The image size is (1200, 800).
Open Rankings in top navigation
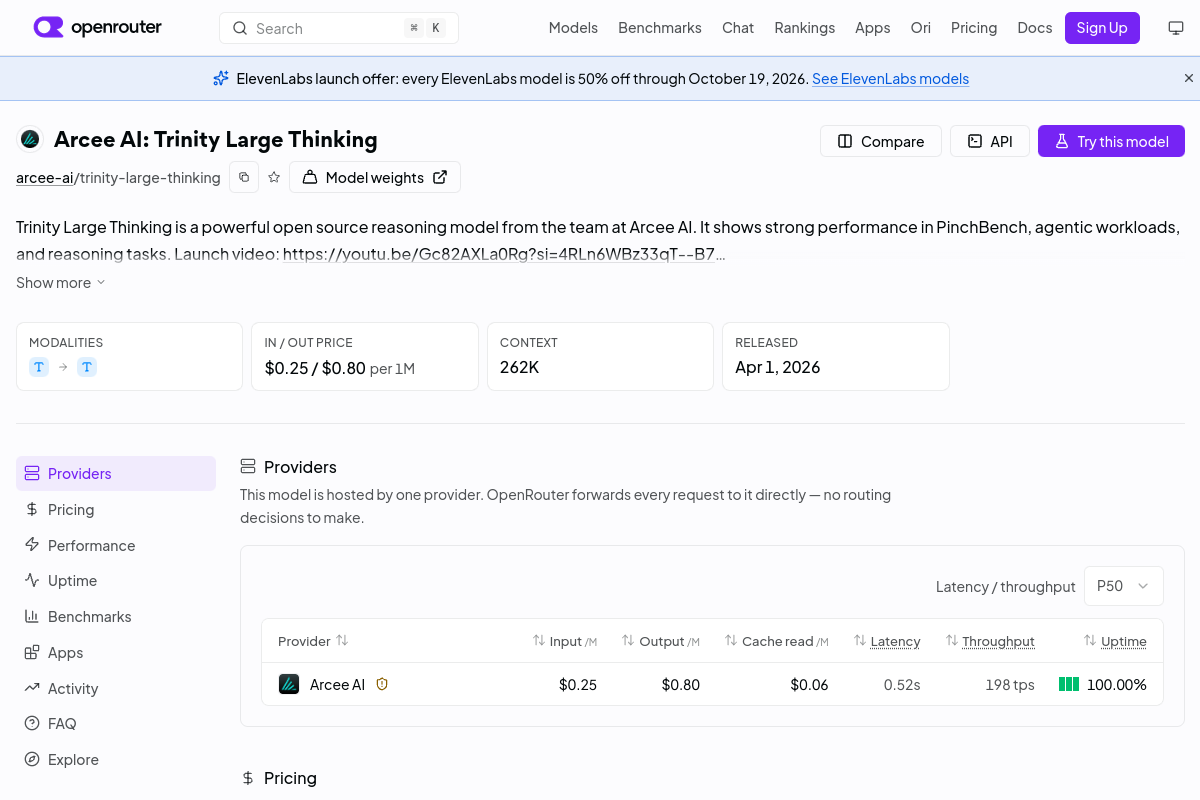click(x=805, y=28)
